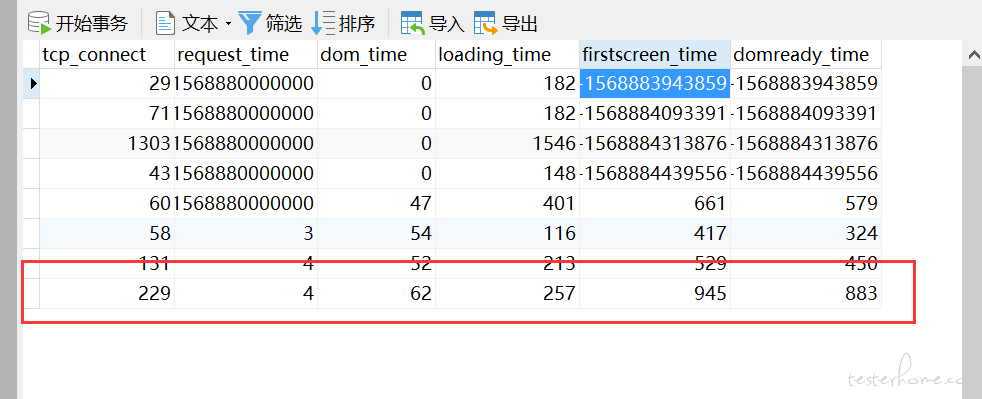Click domready_time cell -1568884313876
The image size is (982, 399).
tap(806, 143)
